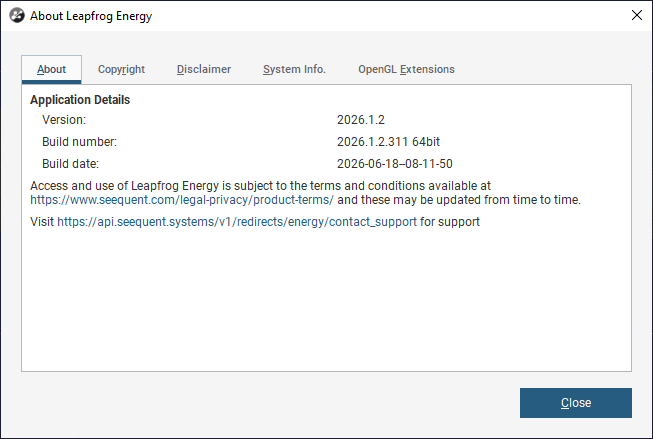
Task: Click the Leapfrog Energy title bar icon
Action: coord(17,15)
